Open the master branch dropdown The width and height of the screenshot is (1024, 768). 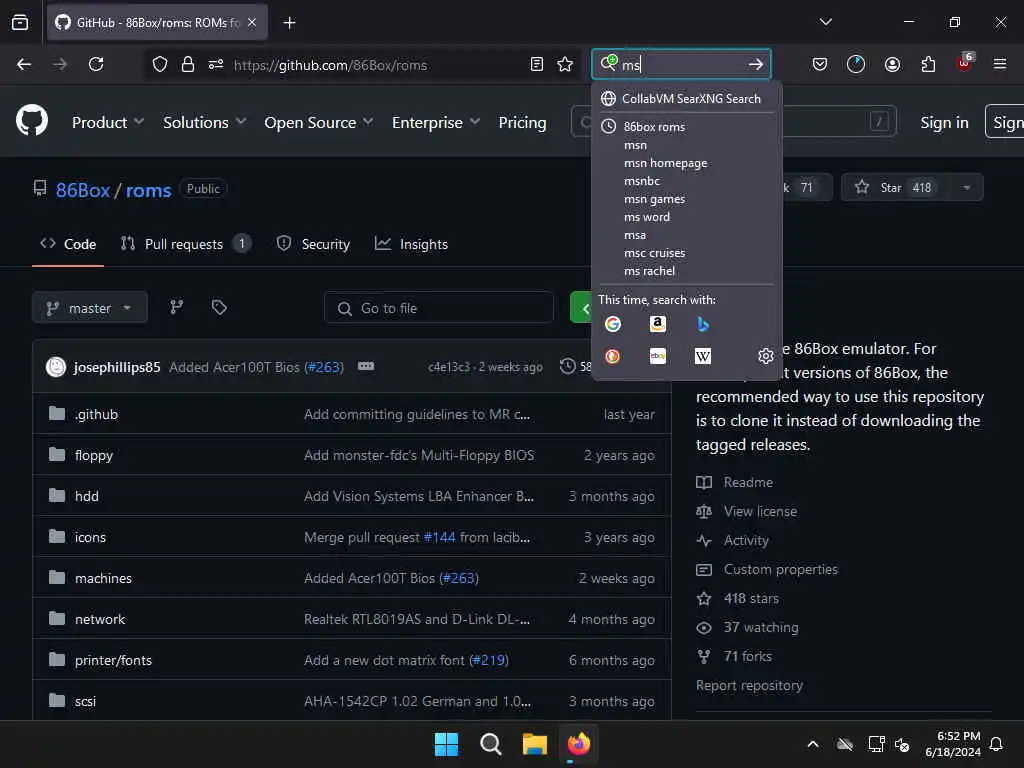click(x=89, y=308)
